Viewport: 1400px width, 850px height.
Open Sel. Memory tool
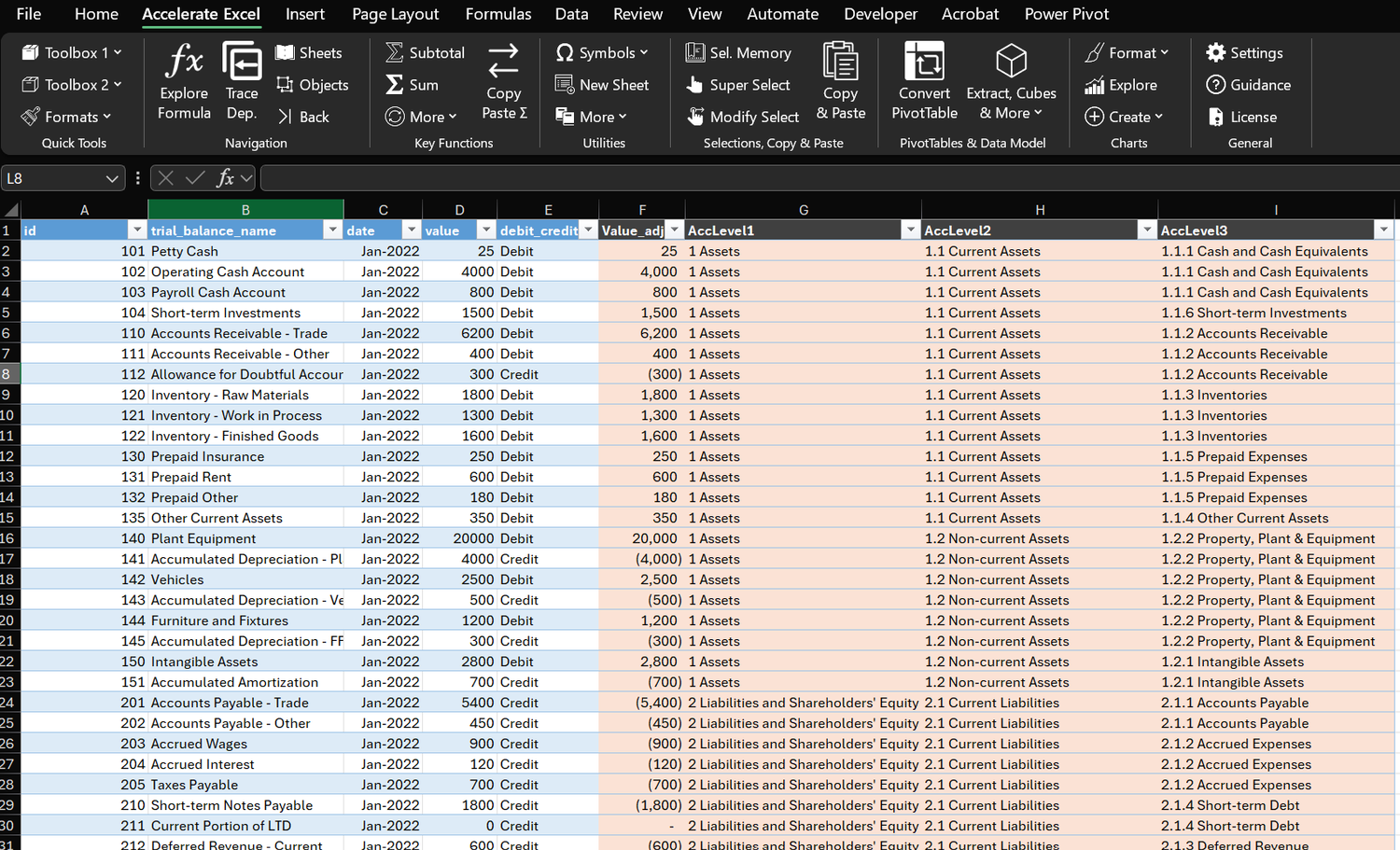(x=738, y=52)
